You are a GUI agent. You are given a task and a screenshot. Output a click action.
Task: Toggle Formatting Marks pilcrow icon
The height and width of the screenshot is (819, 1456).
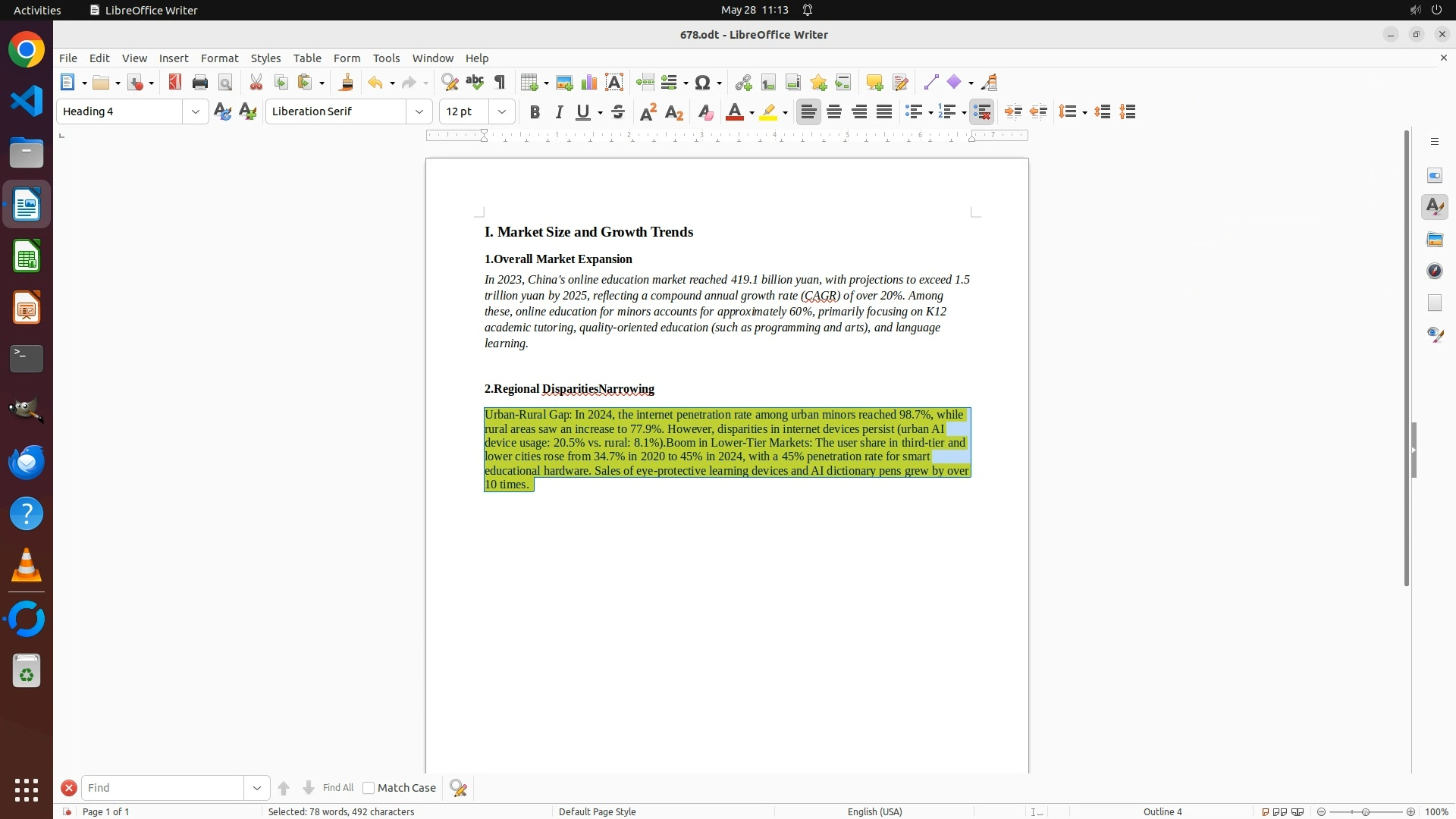point(500,83)
